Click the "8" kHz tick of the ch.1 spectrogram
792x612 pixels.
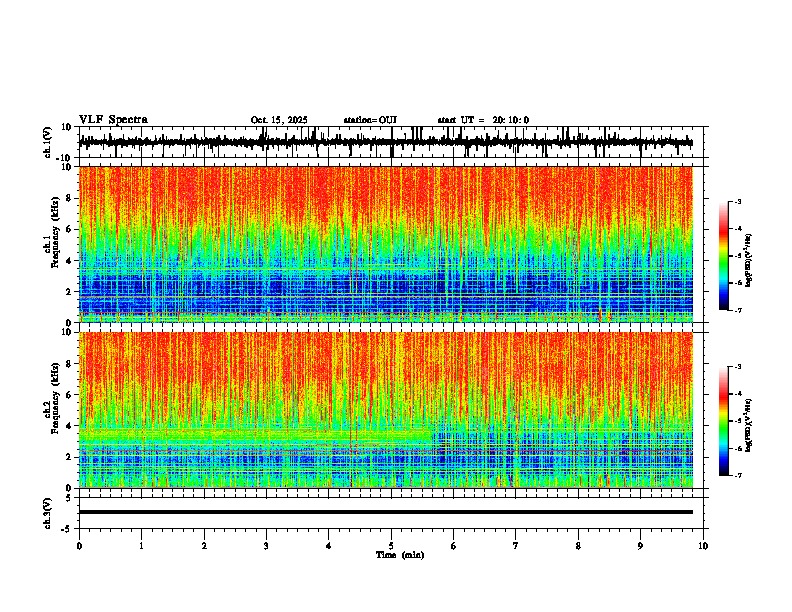click(x=69, y=198)
